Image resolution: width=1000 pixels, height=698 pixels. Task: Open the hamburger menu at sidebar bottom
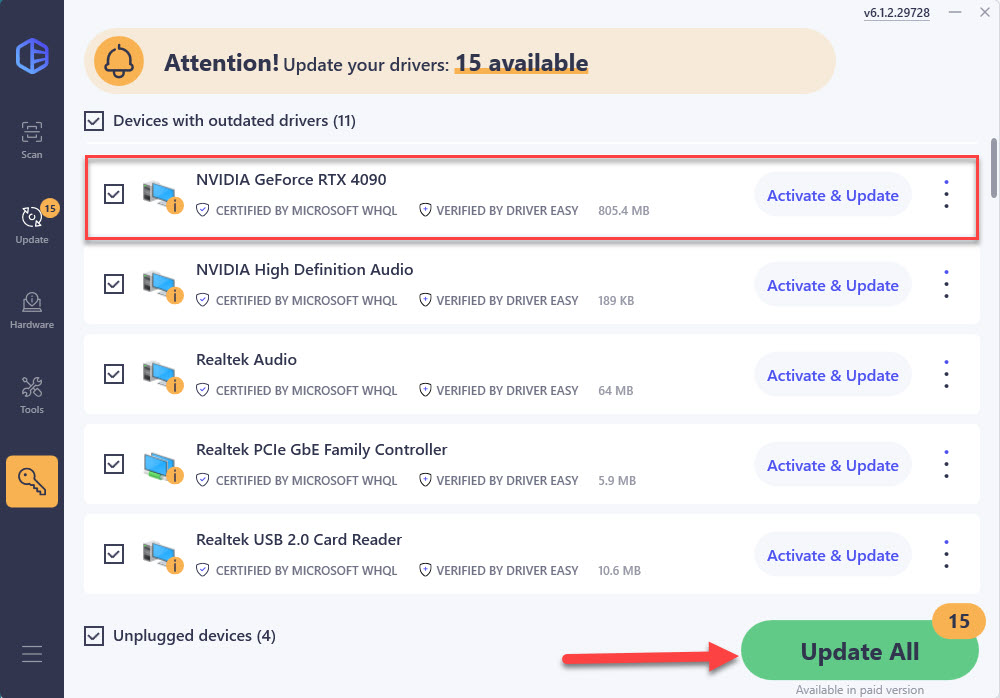(x=32, y=655)
